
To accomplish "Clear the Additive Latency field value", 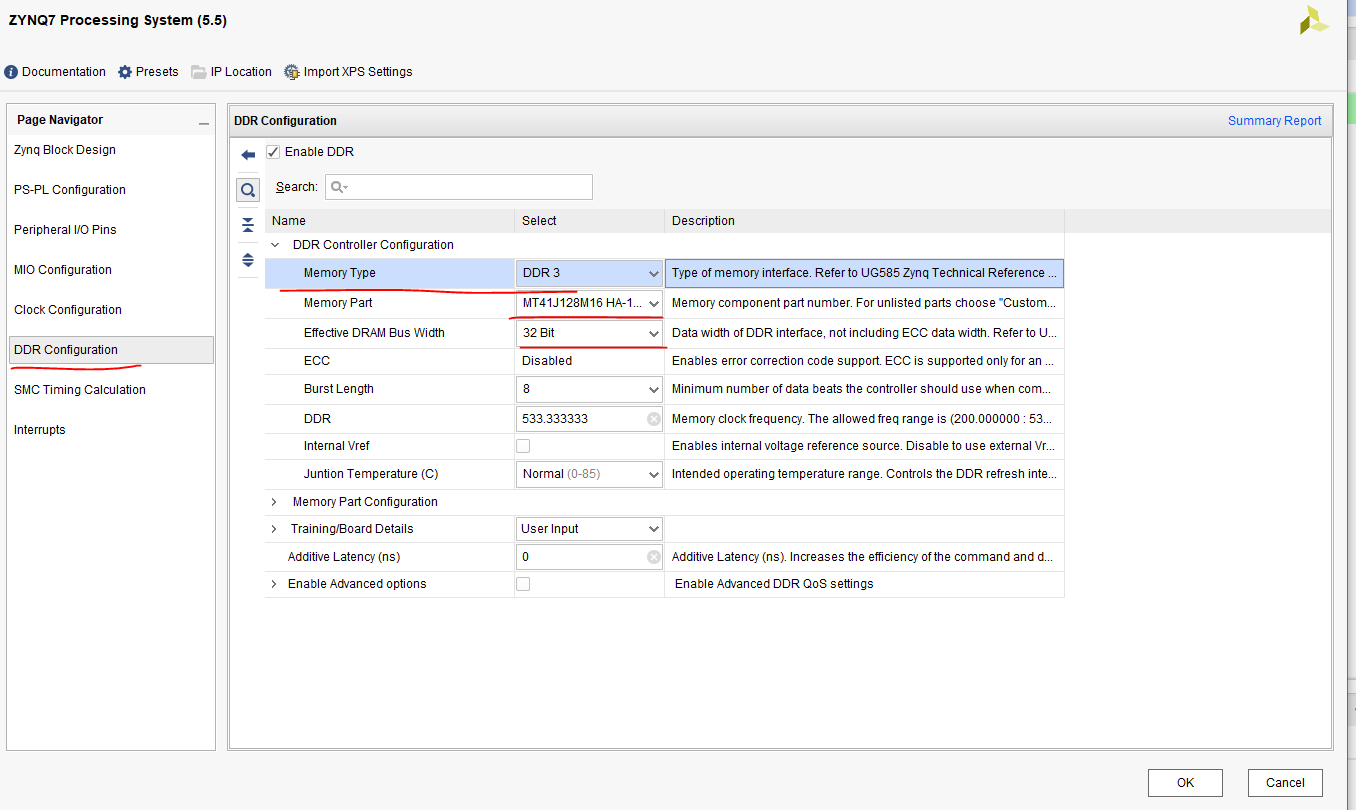I will click(x=653, y=557).
